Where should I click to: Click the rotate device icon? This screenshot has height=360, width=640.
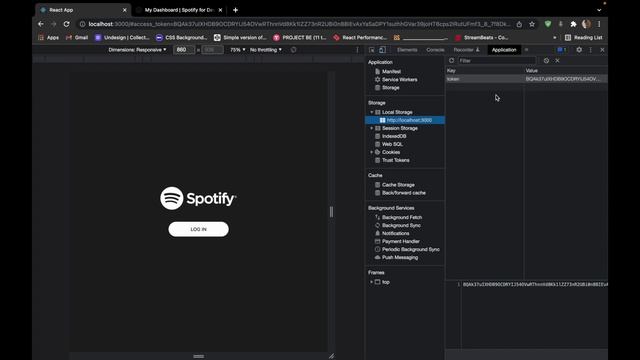[293, 50]
